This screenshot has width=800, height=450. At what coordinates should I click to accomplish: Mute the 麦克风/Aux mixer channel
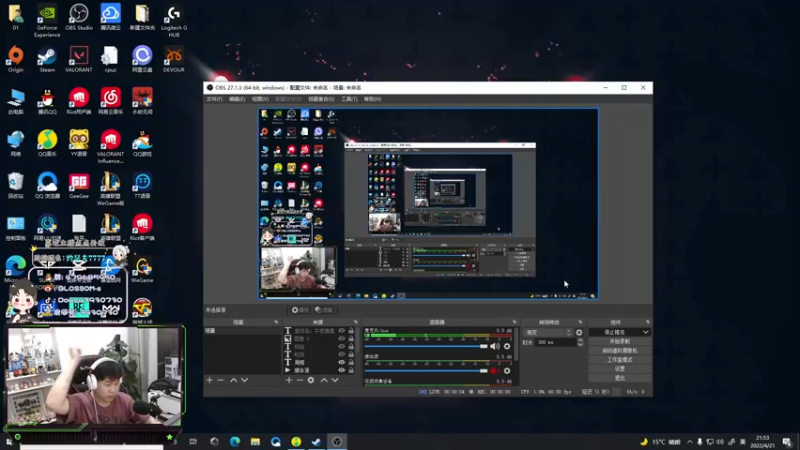click(494, 346)
